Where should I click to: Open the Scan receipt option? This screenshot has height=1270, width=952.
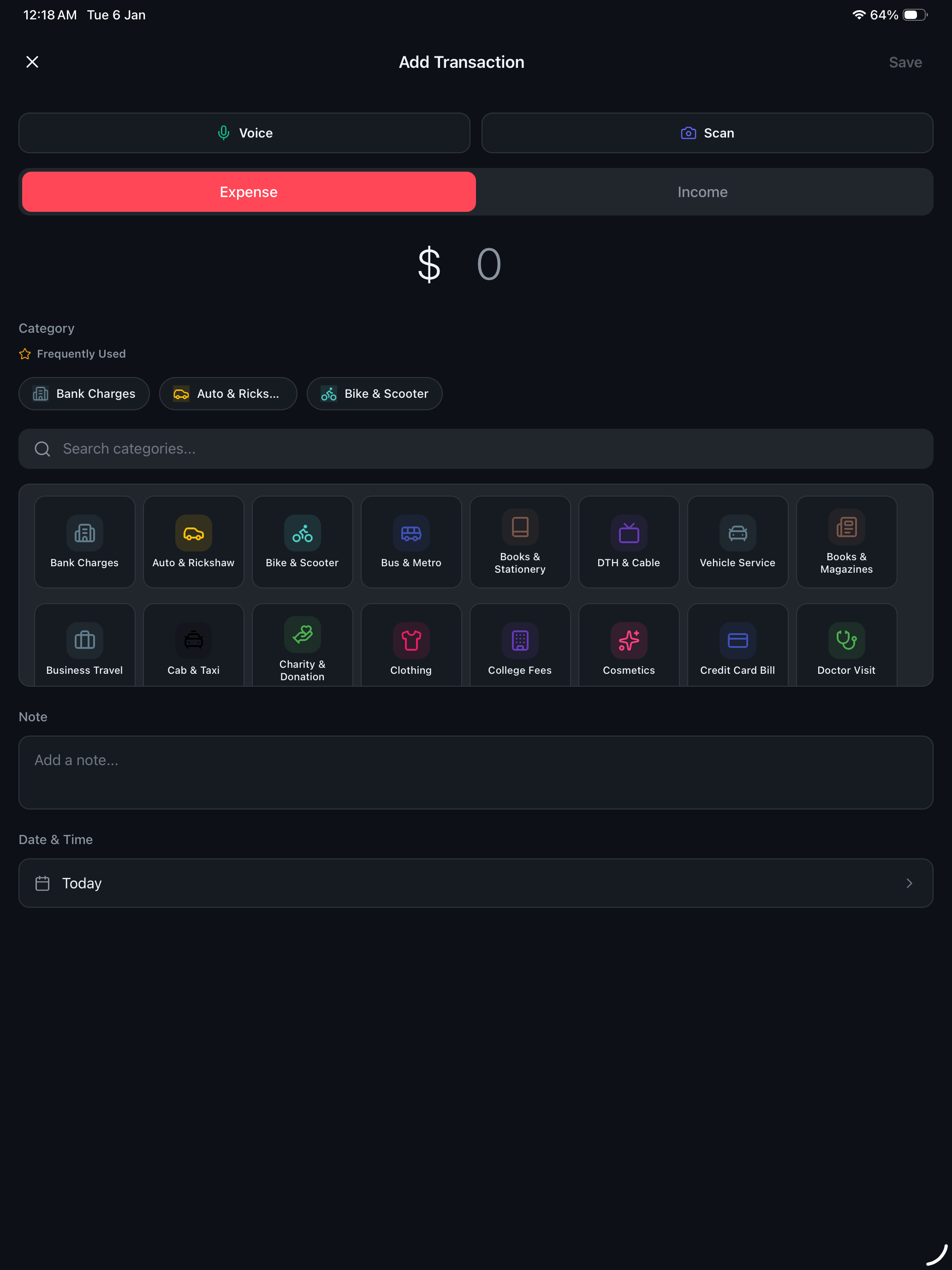[x=707, y=133]
